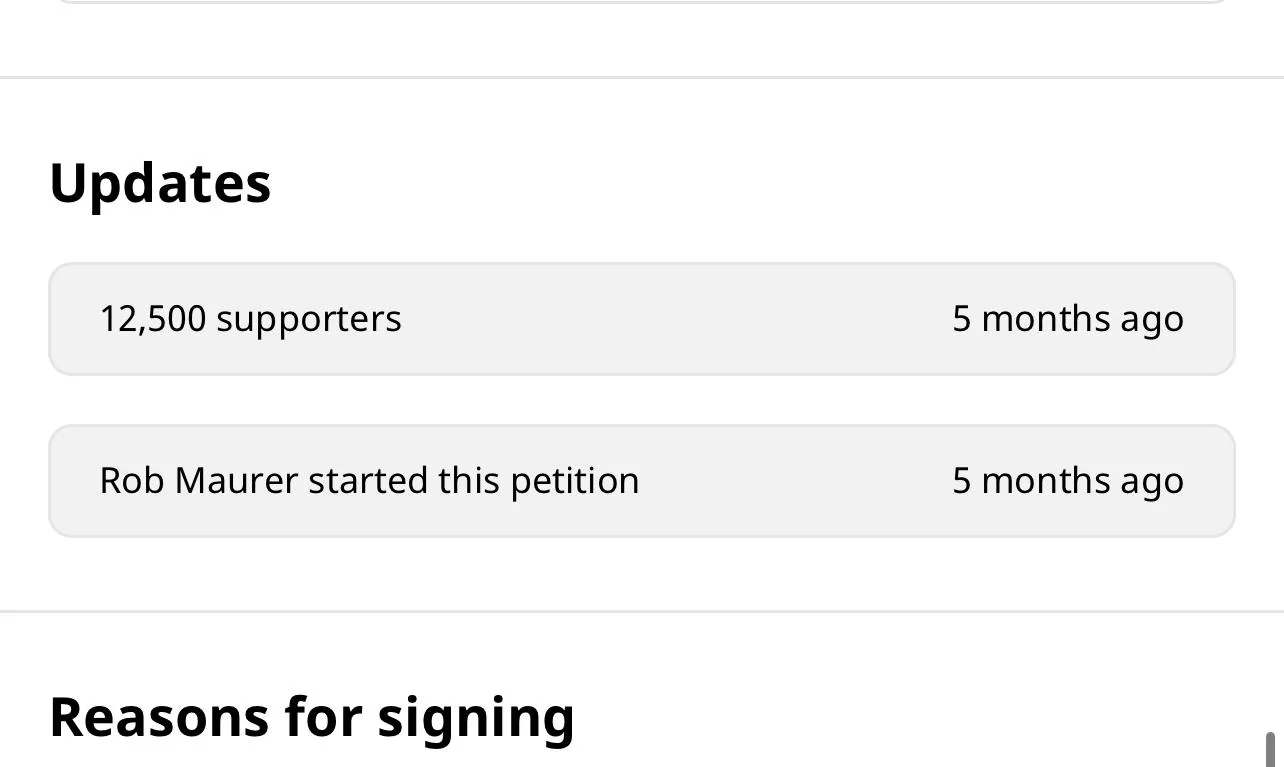
Task: Click the supporters update's "5 months ago" timestamp
Action: [1067, 319]
